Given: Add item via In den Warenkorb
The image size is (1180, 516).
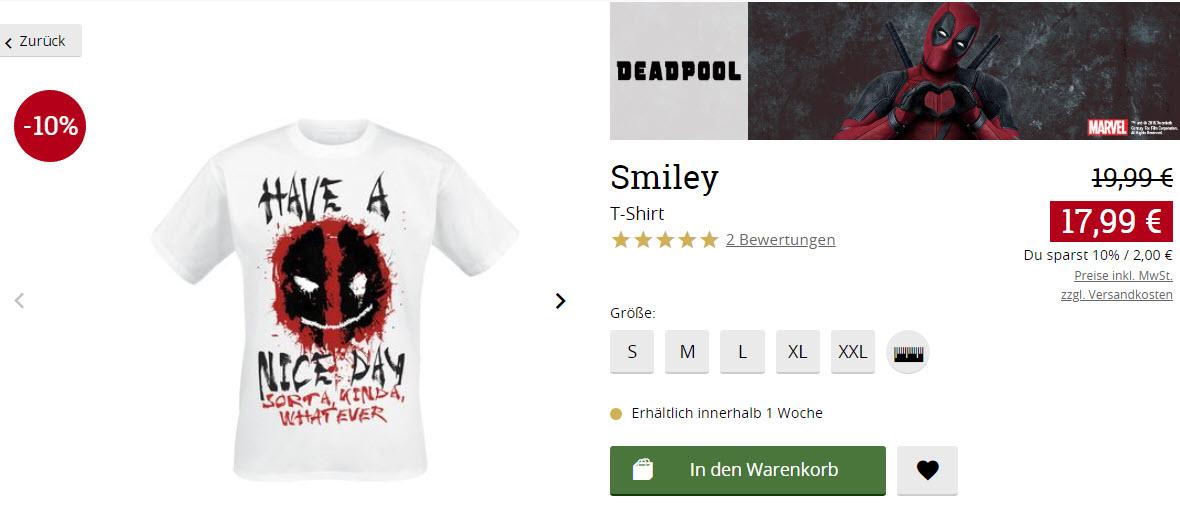Looking at the screenshot, I should 747,470.
